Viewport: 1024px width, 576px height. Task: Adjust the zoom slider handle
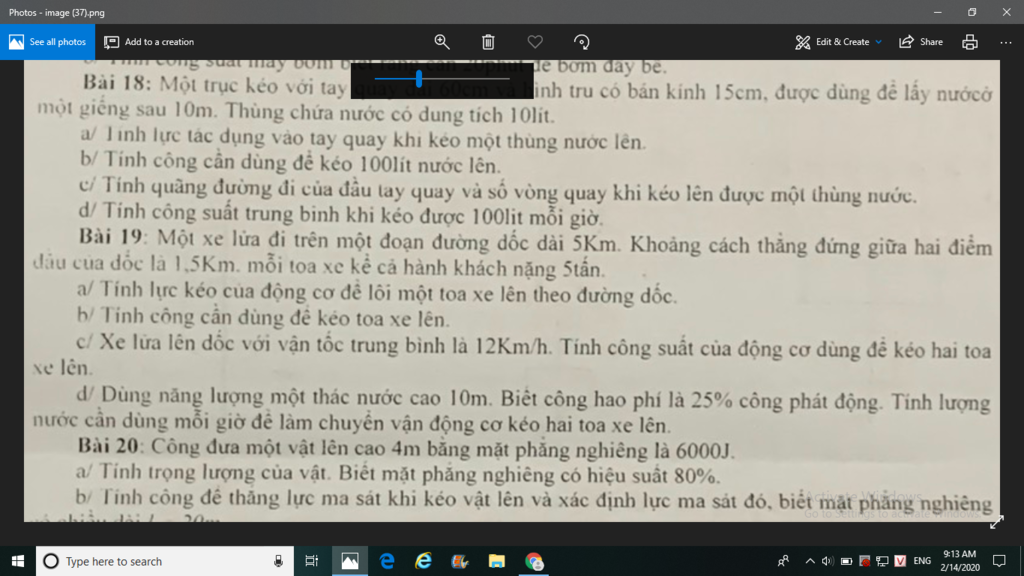(x=419, y=79)
